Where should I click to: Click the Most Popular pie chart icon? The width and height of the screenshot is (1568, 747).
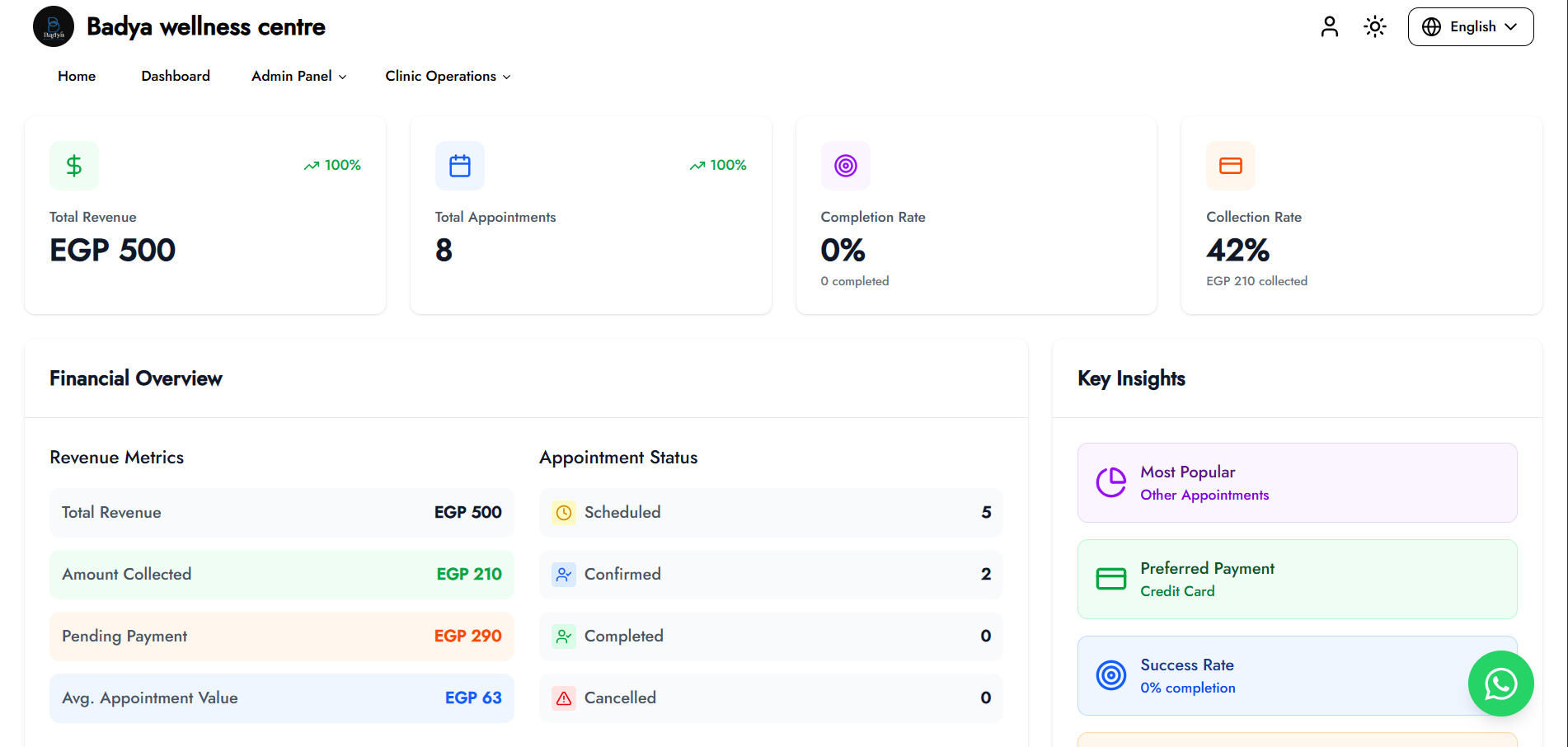coord(1111,482)
